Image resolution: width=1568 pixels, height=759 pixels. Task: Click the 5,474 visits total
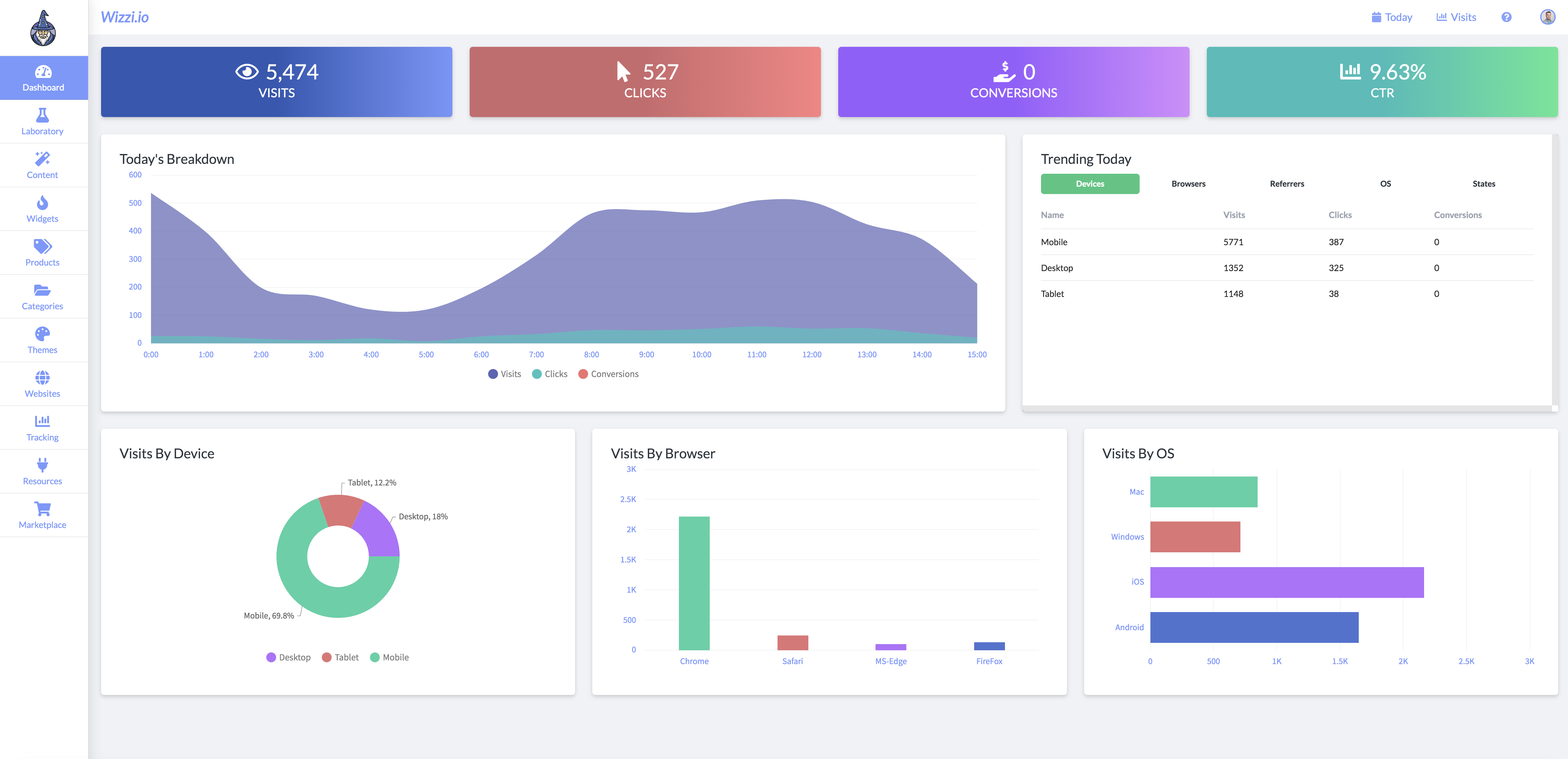[x=292, y=72]
